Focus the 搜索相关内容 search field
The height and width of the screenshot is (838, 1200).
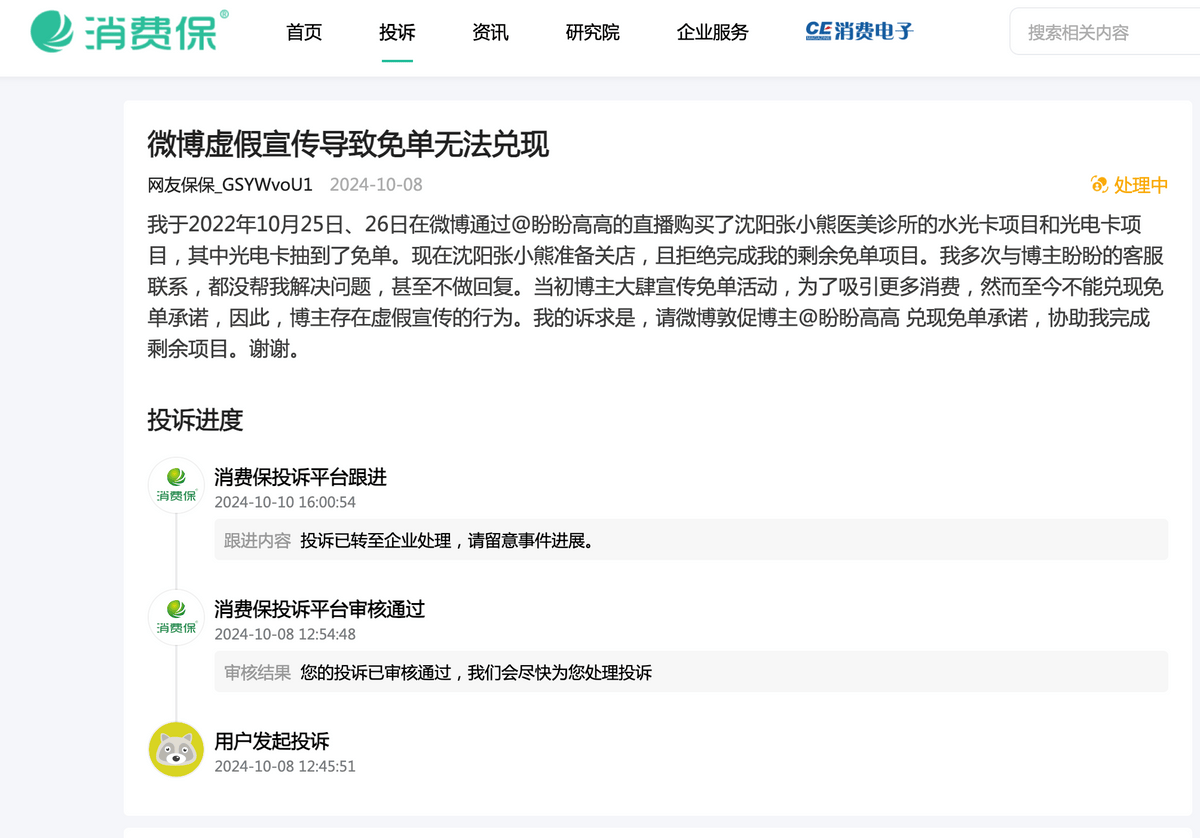(1105, 32)
